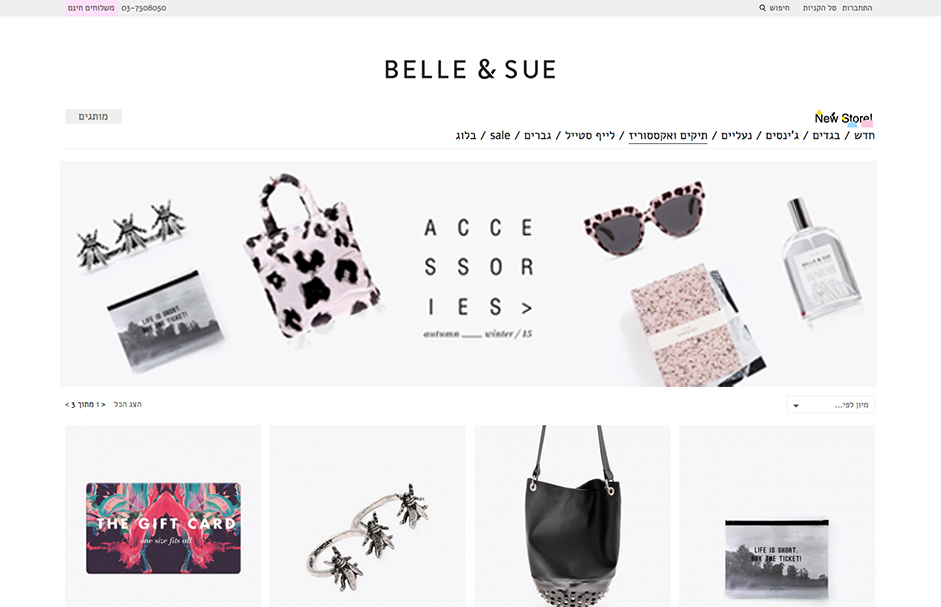Open The Gift Card product thumbnail
The width and height of the screenshot is (941, 607).
(x=163, y=516)
